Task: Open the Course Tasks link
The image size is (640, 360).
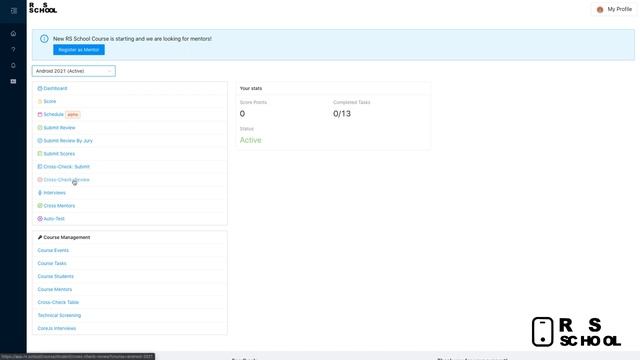Action: click(x=52, y=263)
